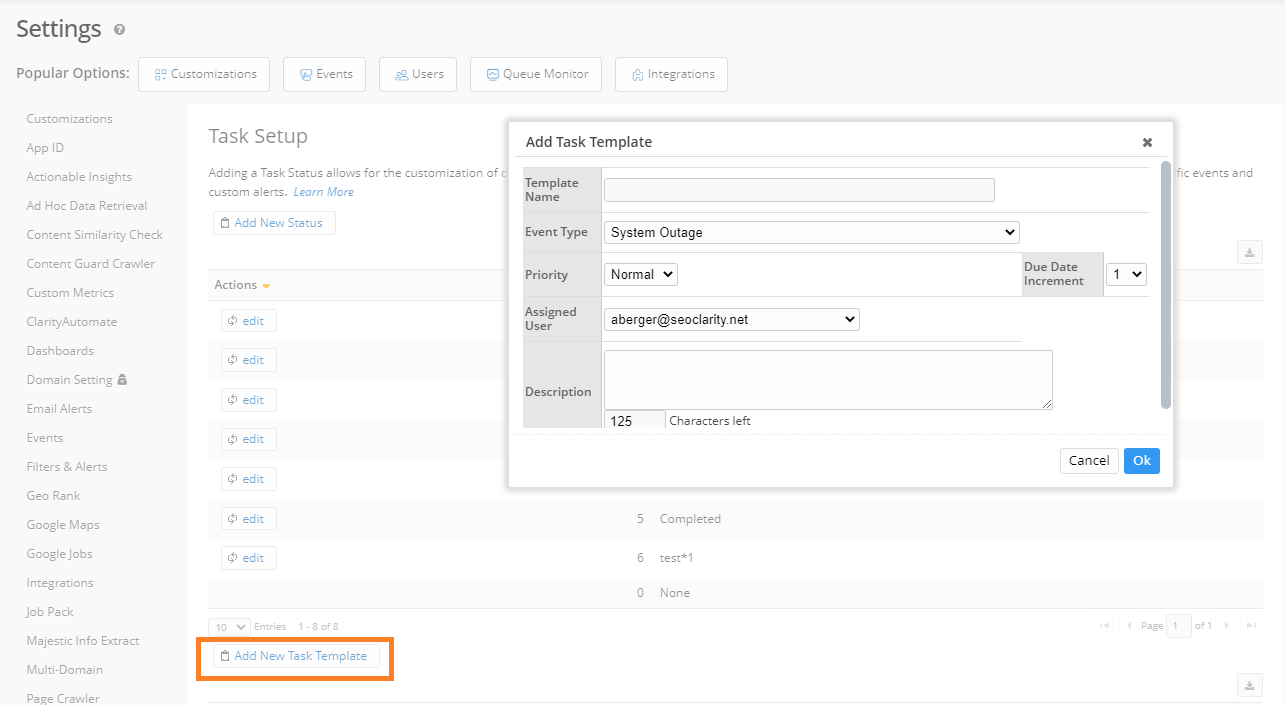Click the download icon below Add New Task Template
This screenshot has width=1285, height=705.
point(1249,685)
